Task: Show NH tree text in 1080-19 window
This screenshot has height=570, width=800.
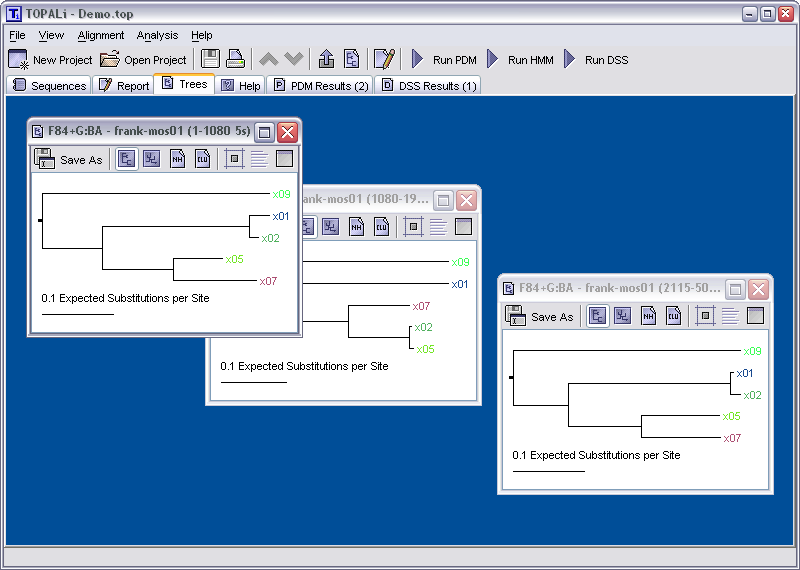Action: 356,227
